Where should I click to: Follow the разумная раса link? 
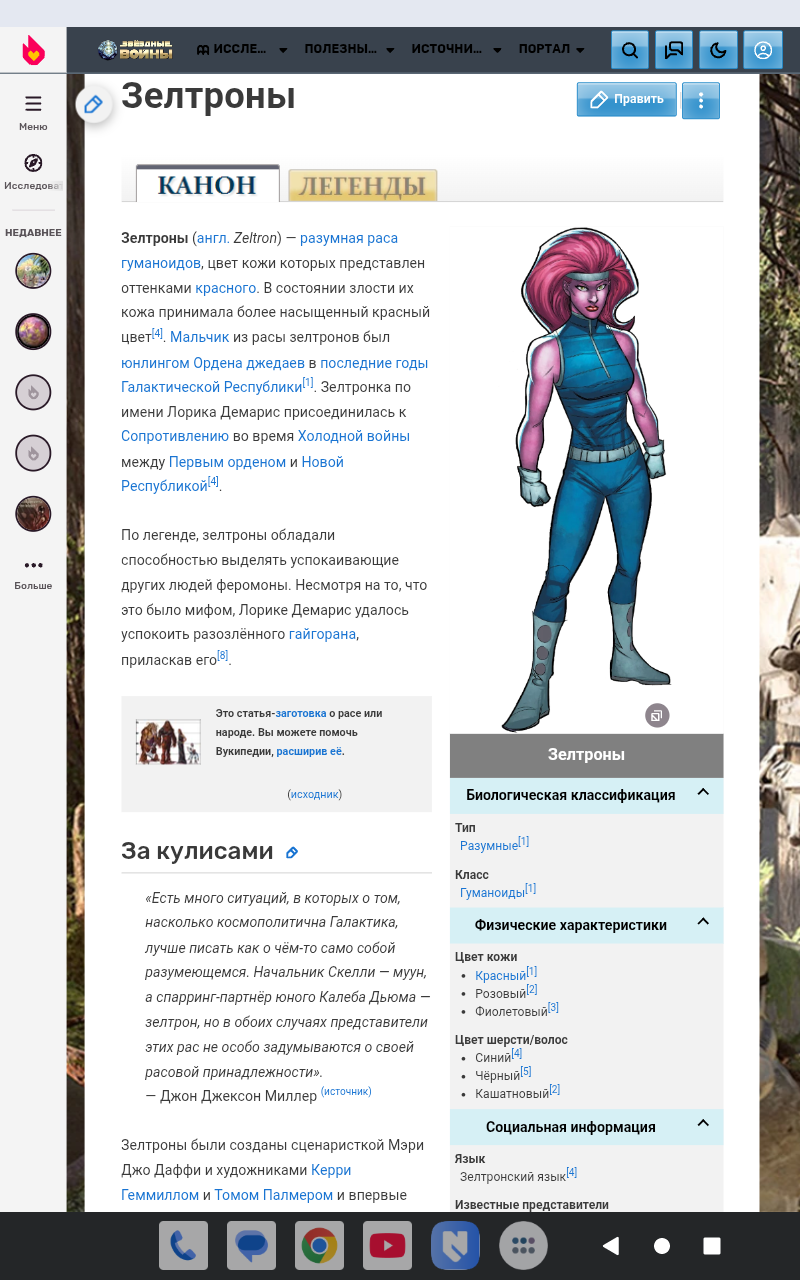click(349, 238)
